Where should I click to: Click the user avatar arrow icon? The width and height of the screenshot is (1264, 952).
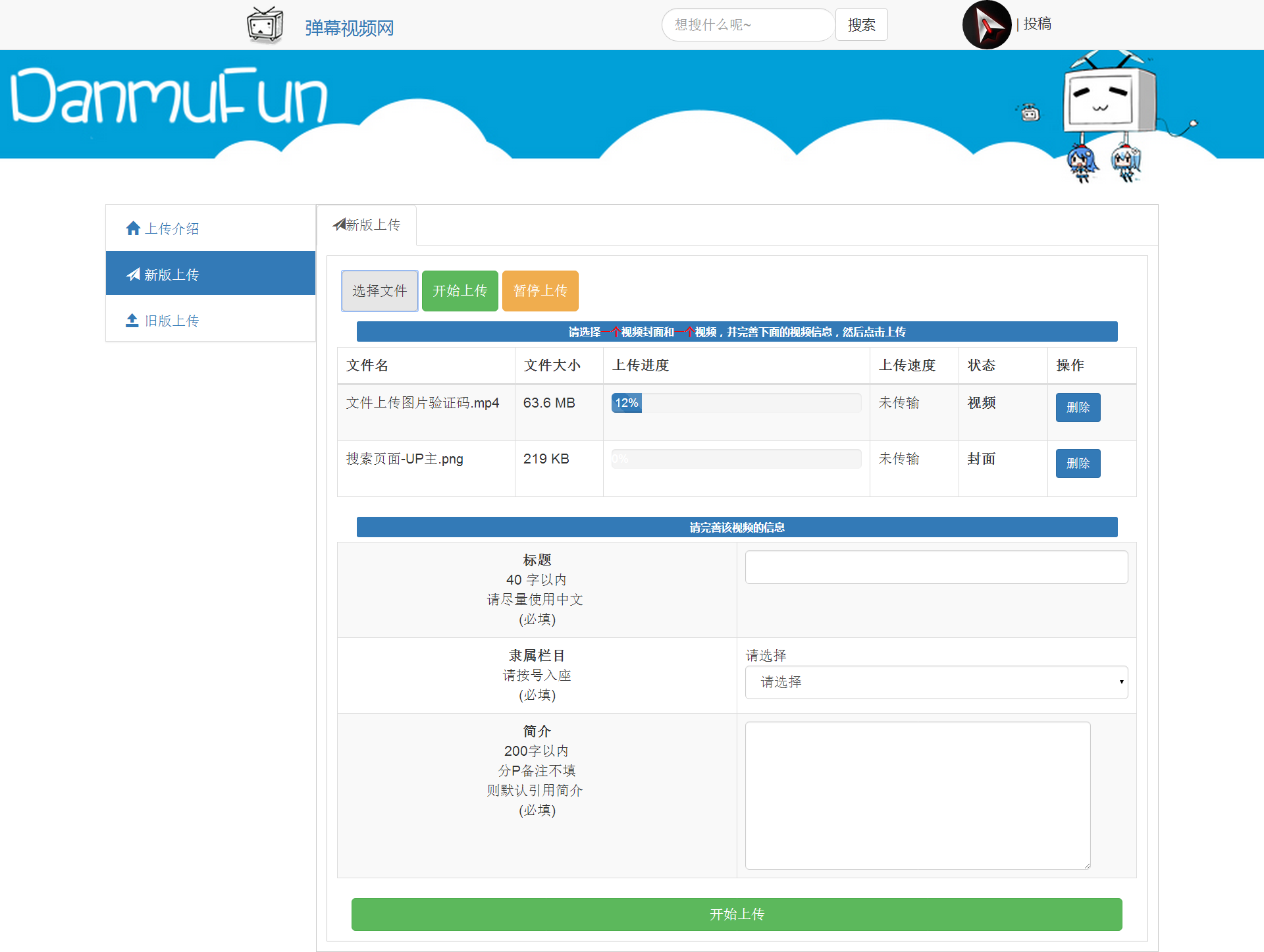click(x=986, y=25)
